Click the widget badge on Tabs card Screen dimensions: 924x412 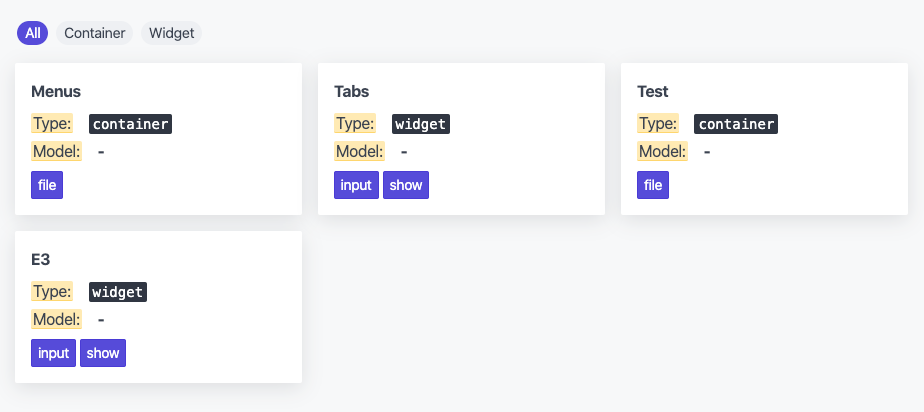(421, 124)
